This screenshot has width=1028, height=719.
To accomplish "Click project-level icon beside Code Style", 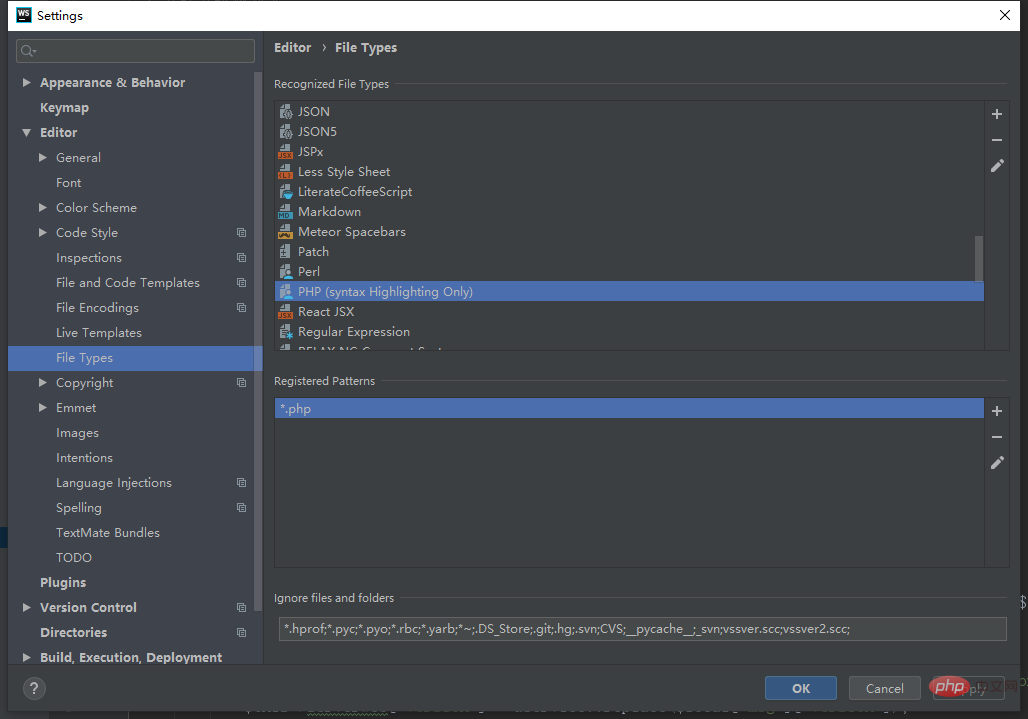I will pos(241,233).
